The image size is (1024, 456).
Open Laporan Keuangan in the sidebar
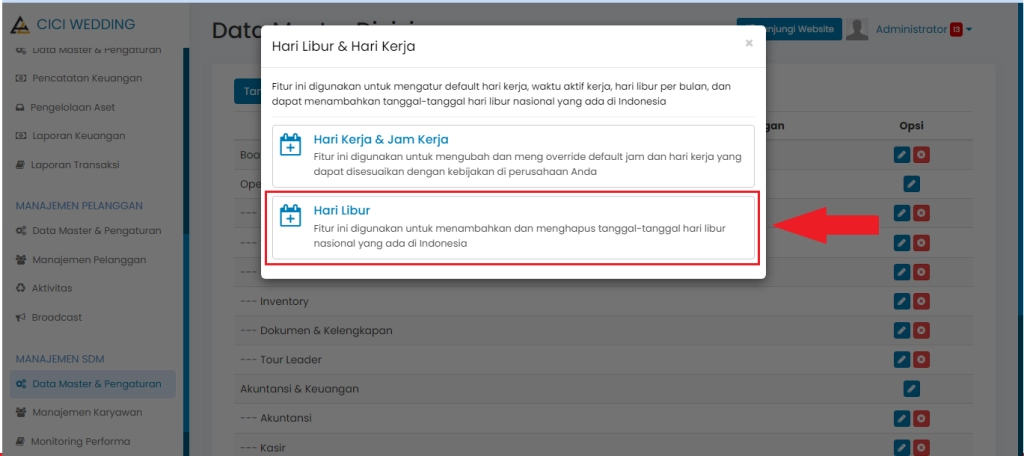click(70, 136)
